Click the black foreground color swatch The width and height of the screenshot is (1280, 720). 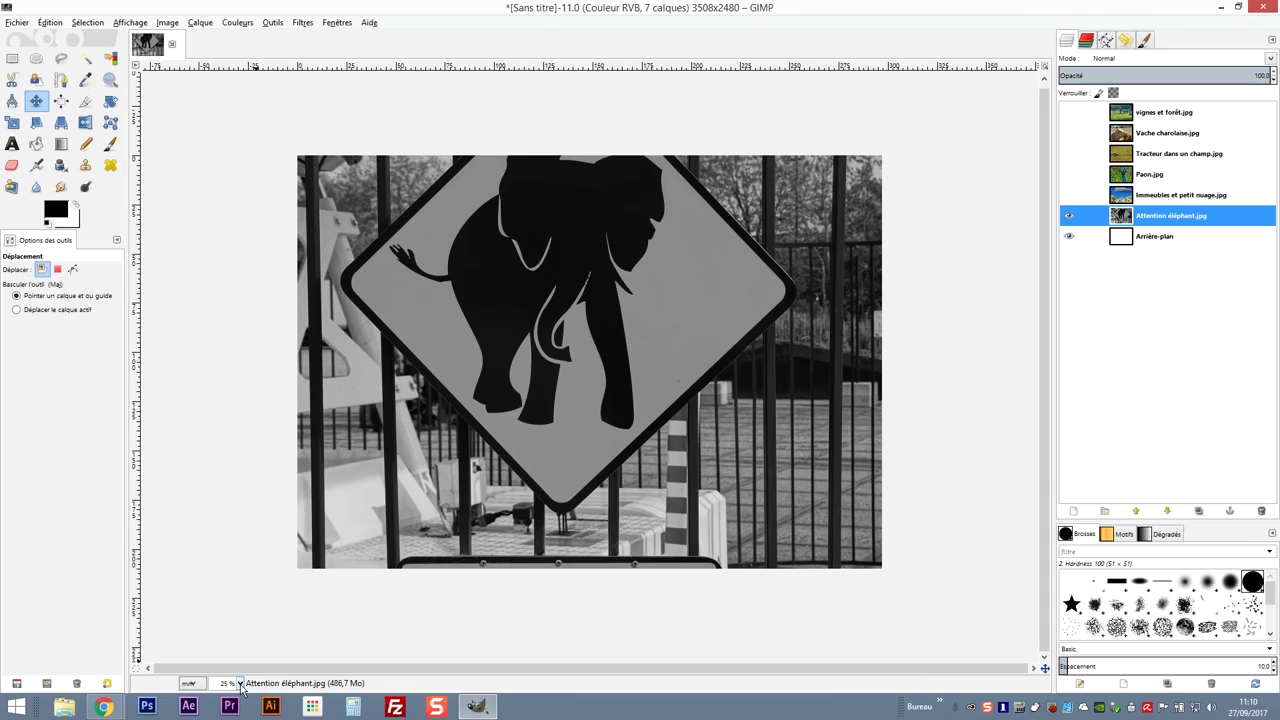54,209
